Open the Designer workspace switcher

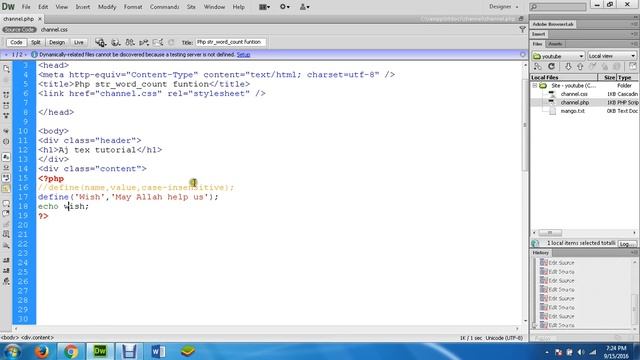(504, 7)
